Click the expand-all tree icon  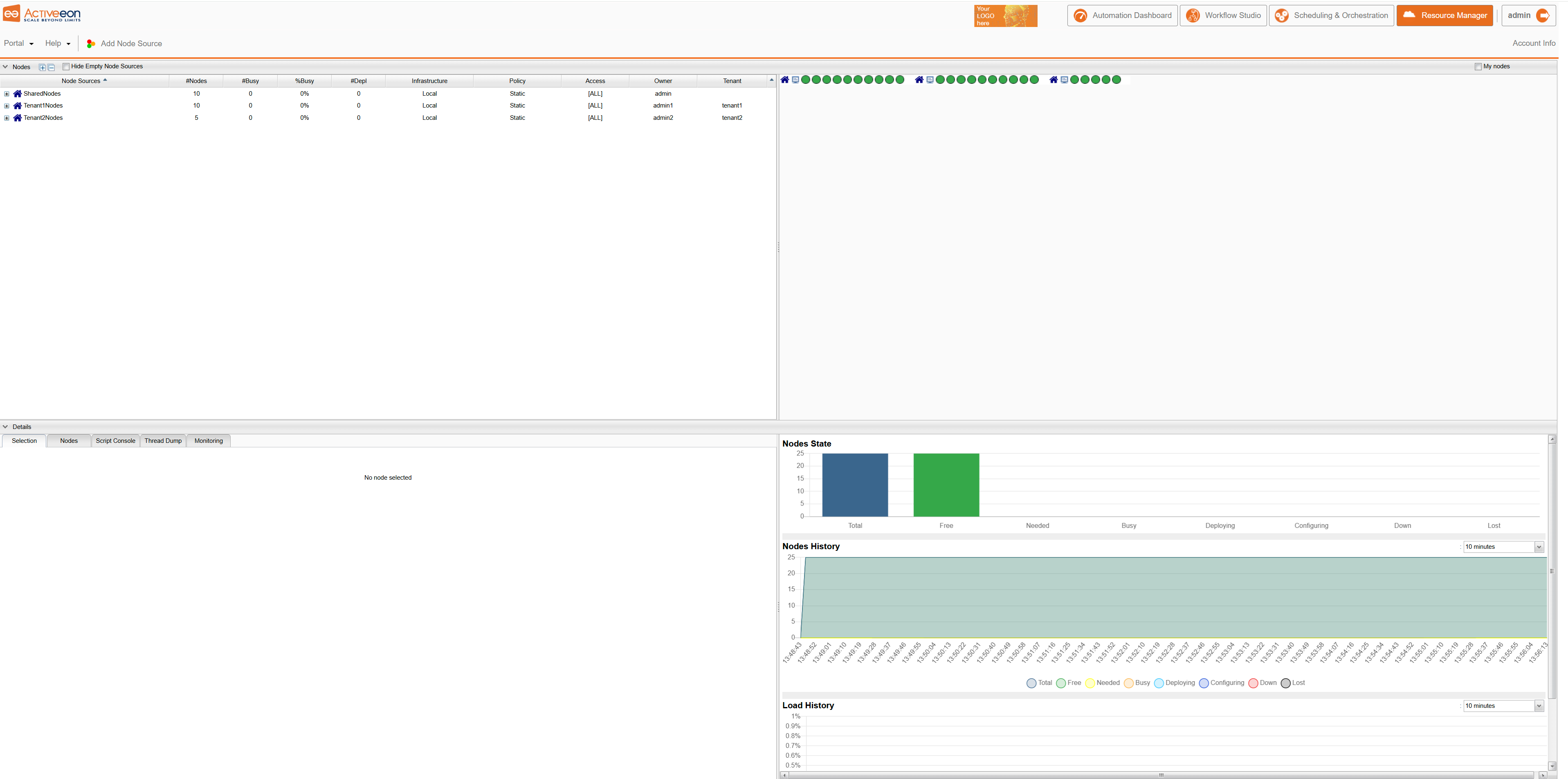tap(42, 67)
